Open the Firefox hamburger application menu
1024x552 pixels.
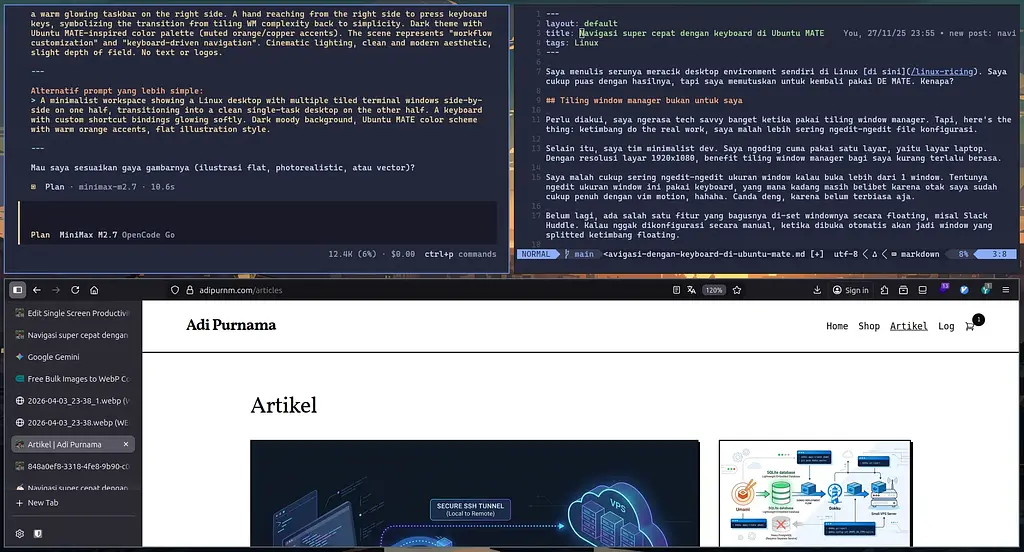coord(1007,290)
